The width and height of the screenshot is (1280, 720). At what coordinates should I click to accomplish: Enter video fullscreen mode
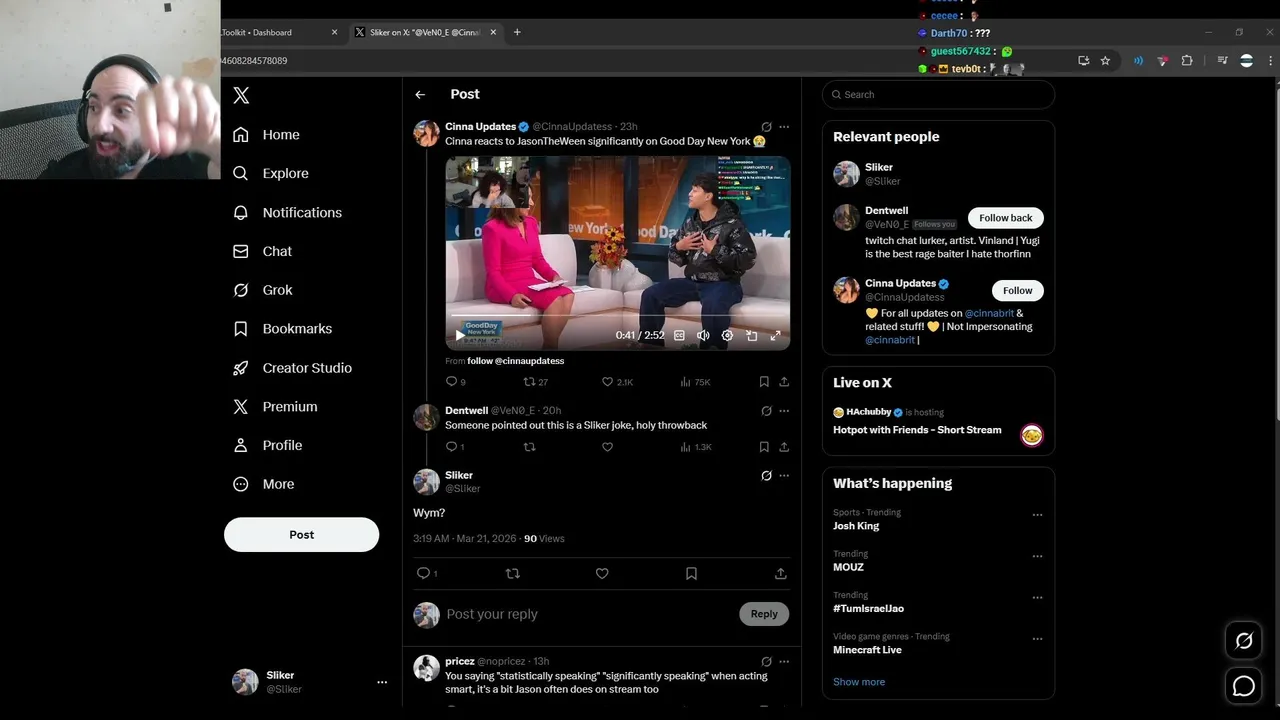(775, 336)
